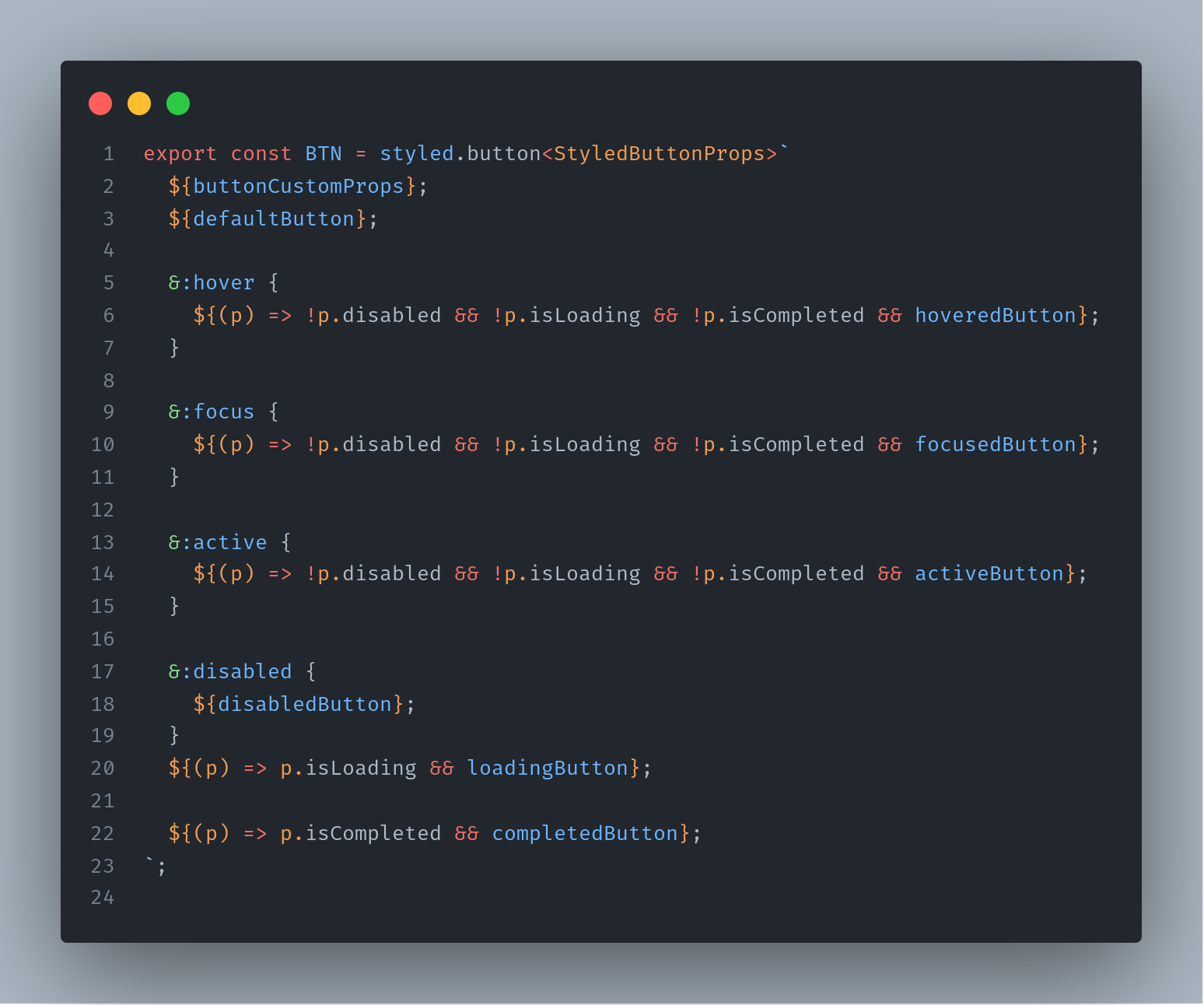1204x1005 pixels.
Task: Click the 'export' keyword on line 1
Action: click(180, 154)
